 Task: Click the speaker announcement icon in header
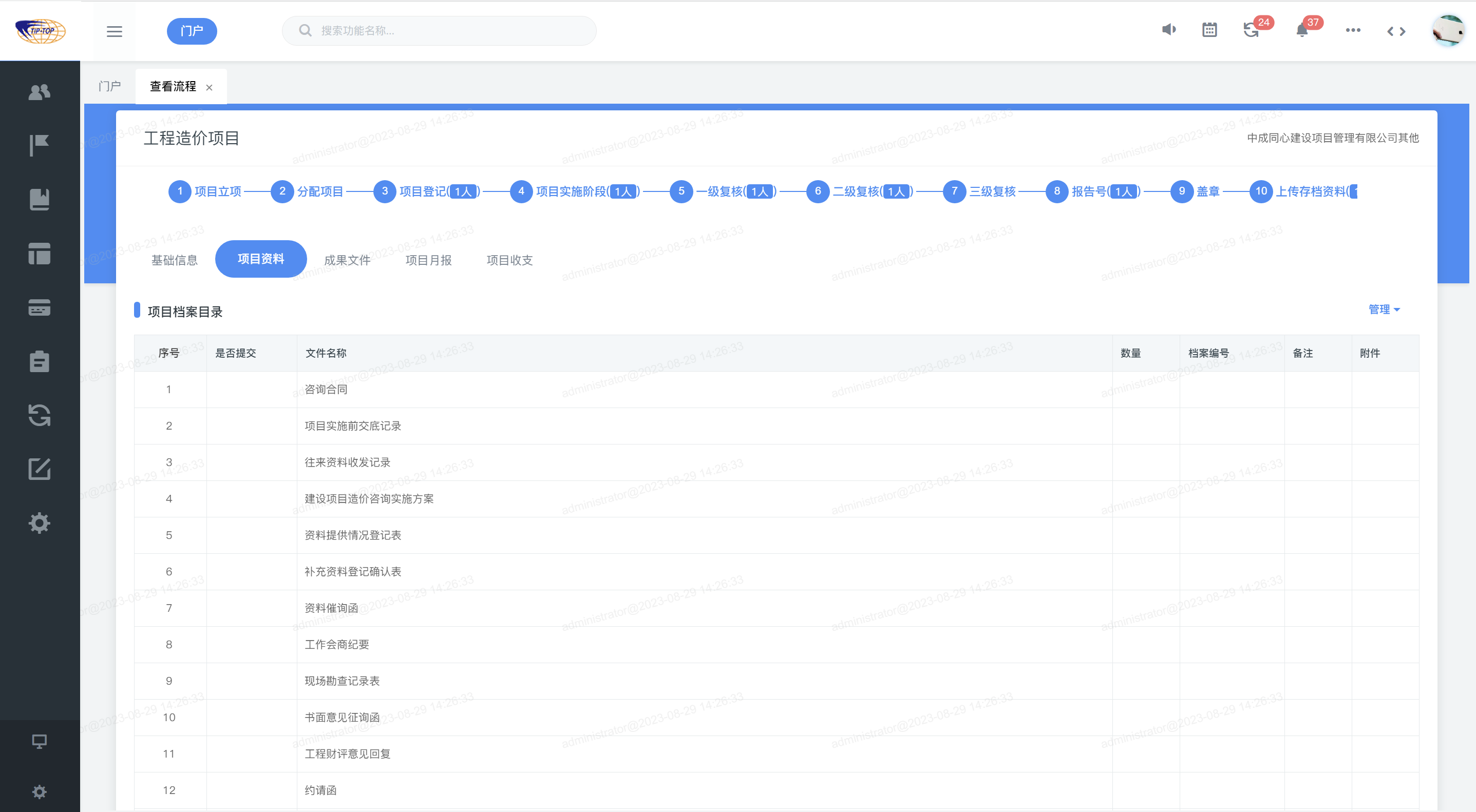point(1169,30)
